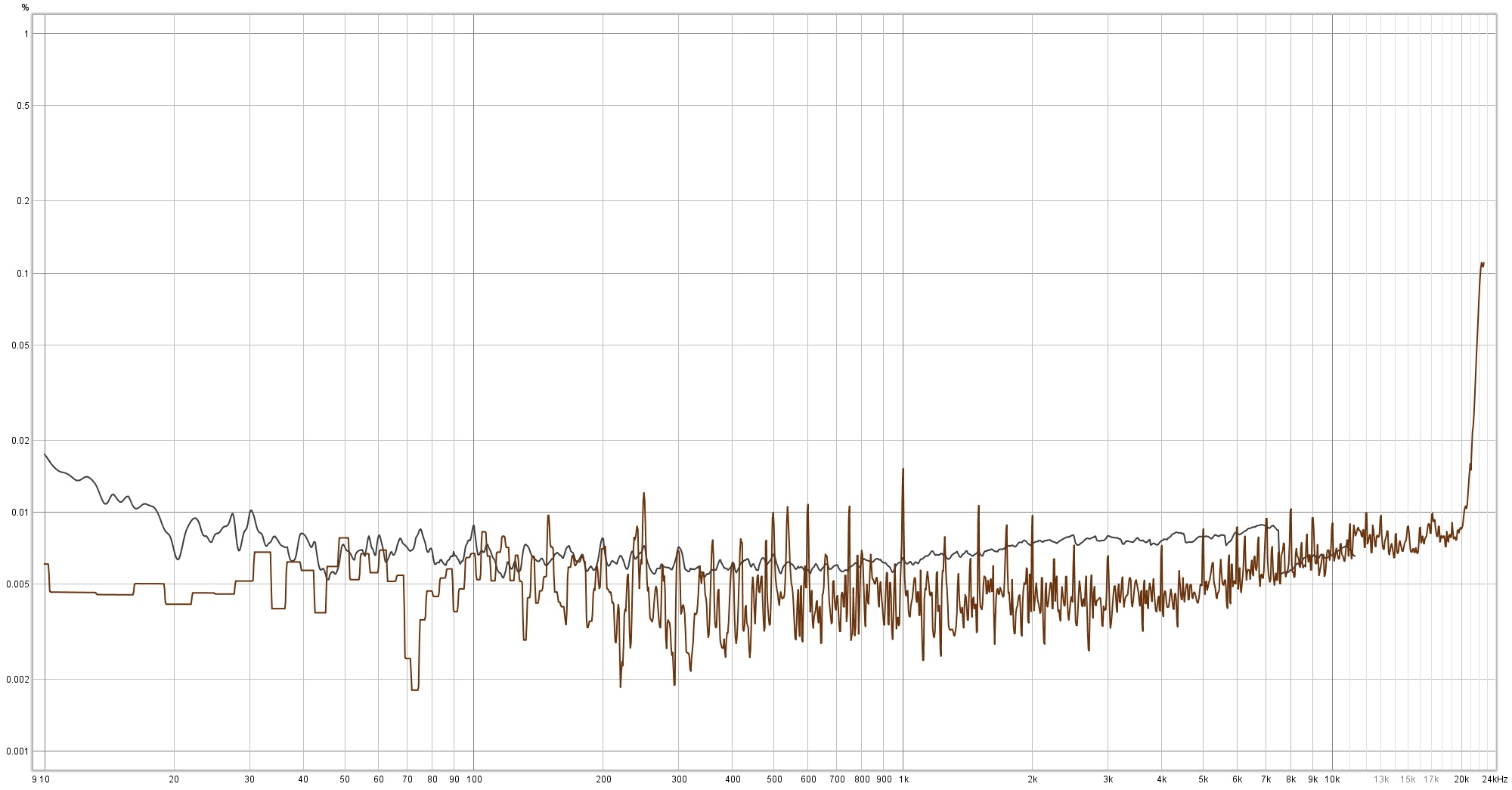This screenshot has width=1512, height=790.
Task: Select the 2k frequency axis label
Action: 1033,779
